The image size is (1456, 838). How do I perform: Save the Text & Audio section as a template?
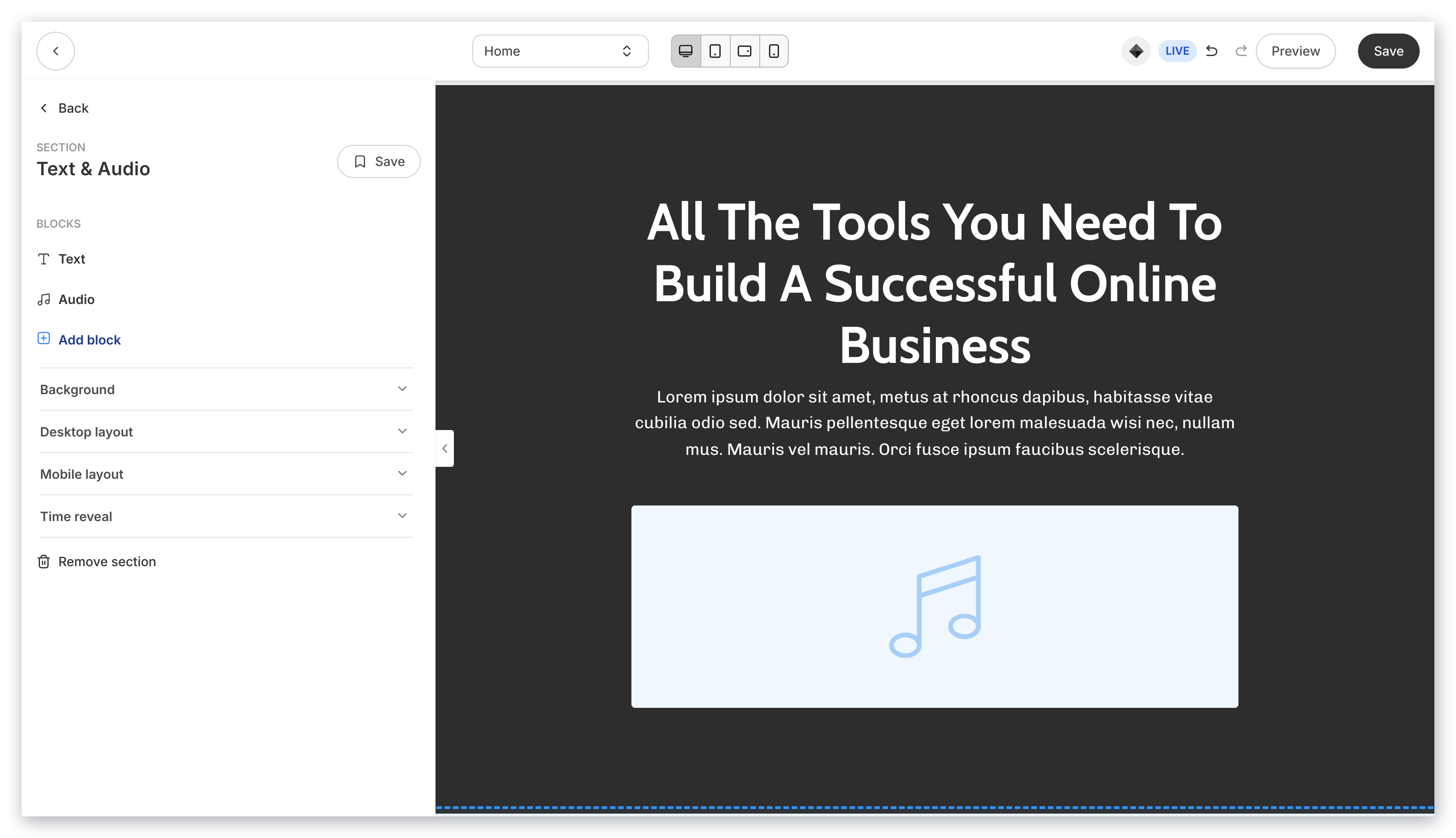point(378,161)
